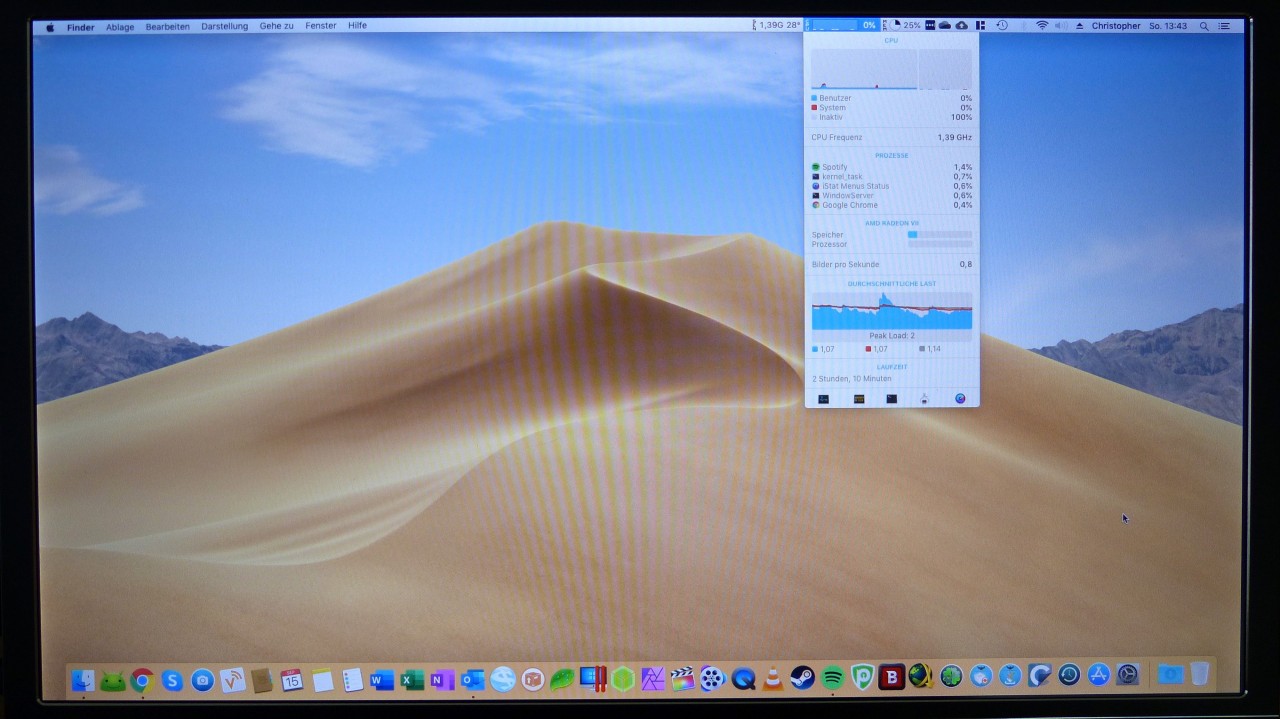
Task: Open Spotlight search magnifier
Action: (1204, 26)
